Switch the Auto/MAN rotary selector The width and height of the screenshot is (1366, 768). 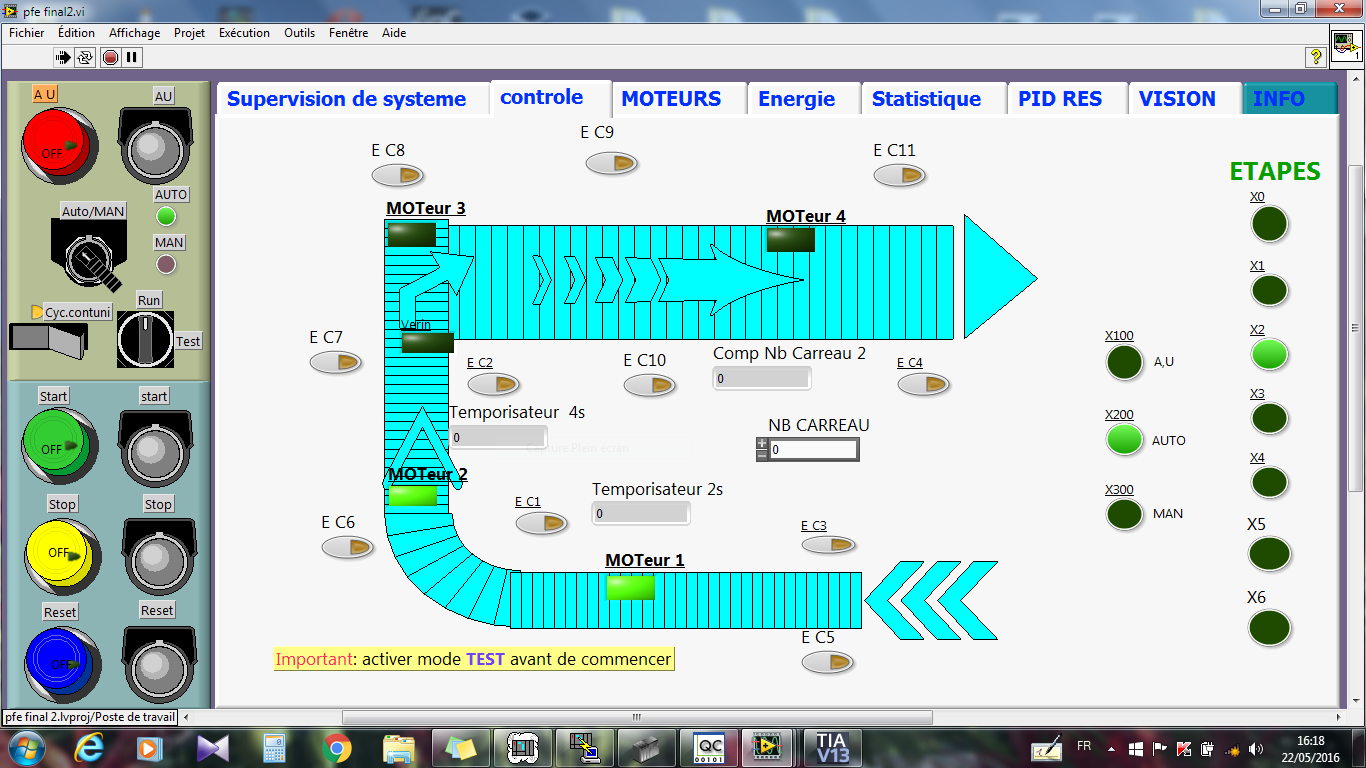88,258
